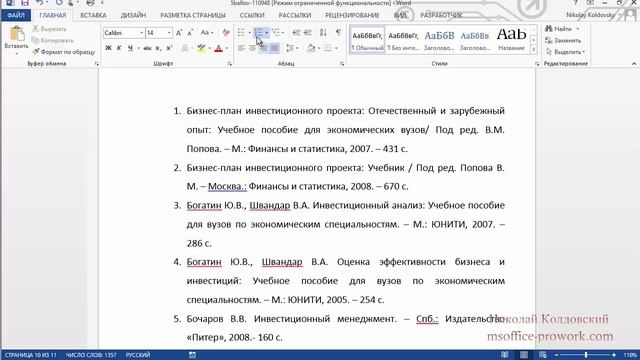
Task: Switch to Read Mode view in the status bar
Action: (x=505, y=355)
